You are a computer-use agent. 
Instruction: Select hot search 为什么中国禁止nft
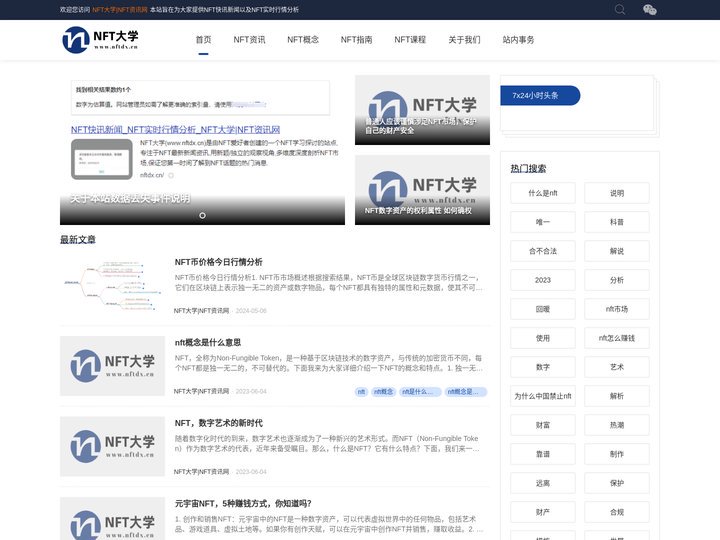click(543, 396)
